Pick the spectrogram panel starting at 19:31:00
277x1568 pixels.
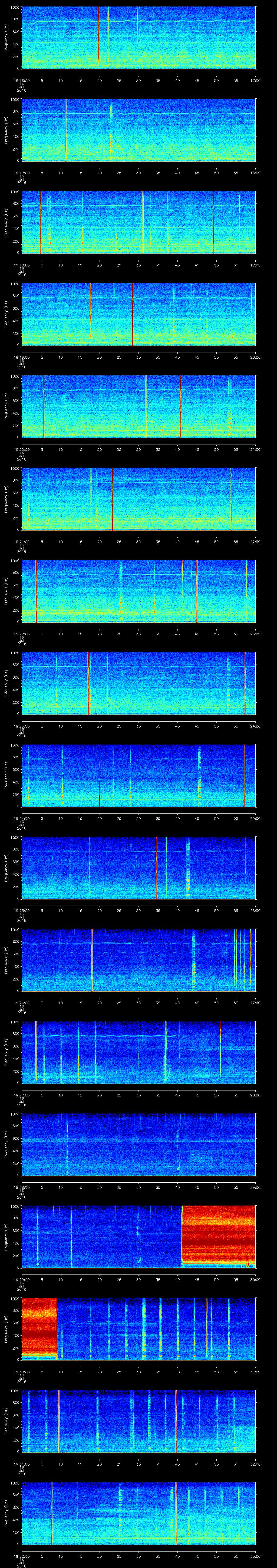[139, 1421]
